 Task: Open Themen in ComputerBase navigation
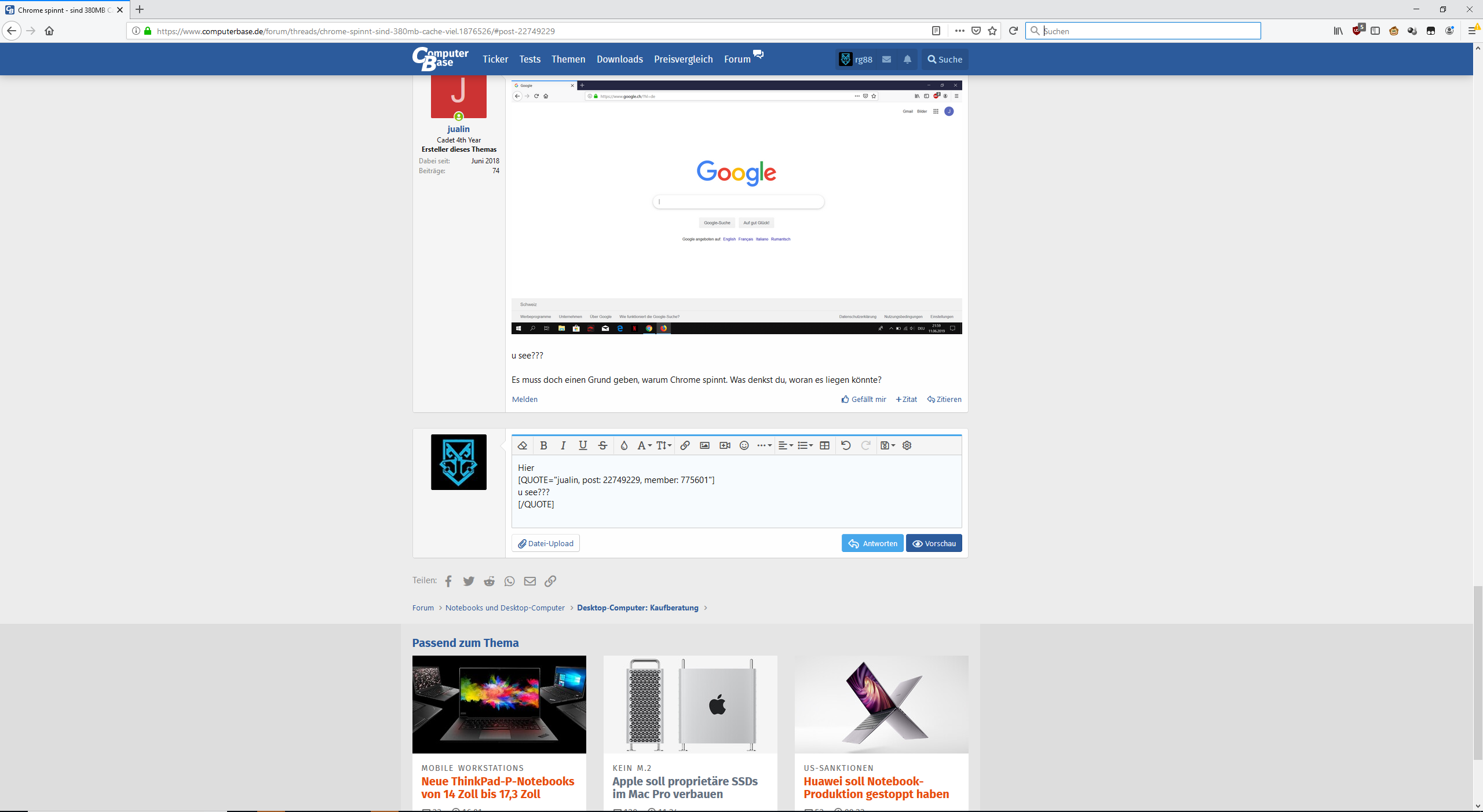(x=568, y=59)
